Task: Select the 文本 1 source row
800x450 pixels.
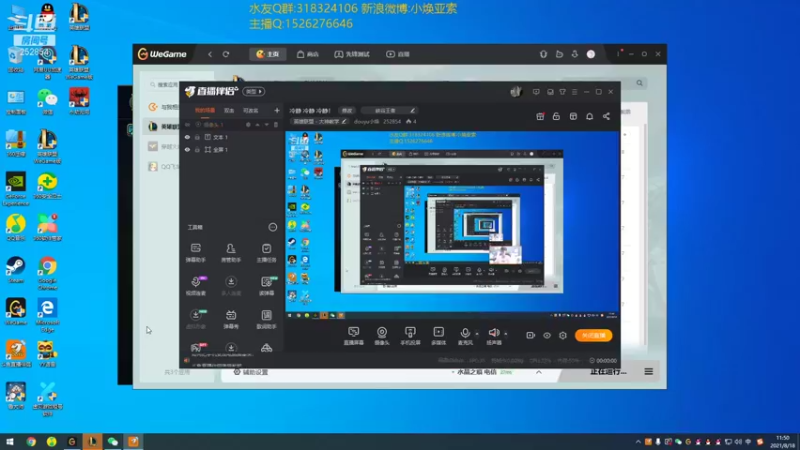Action: 232,137
